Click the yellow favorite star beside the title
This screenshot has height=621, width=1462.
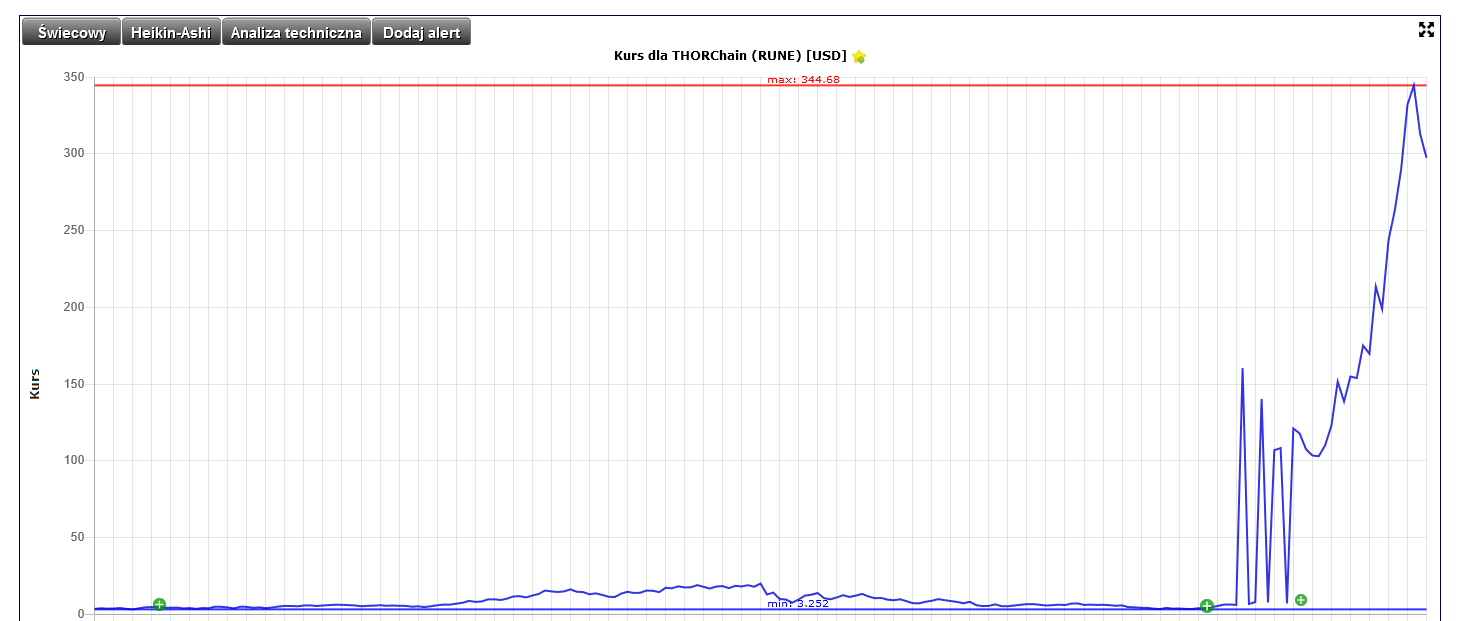click(x=859, y=57)
